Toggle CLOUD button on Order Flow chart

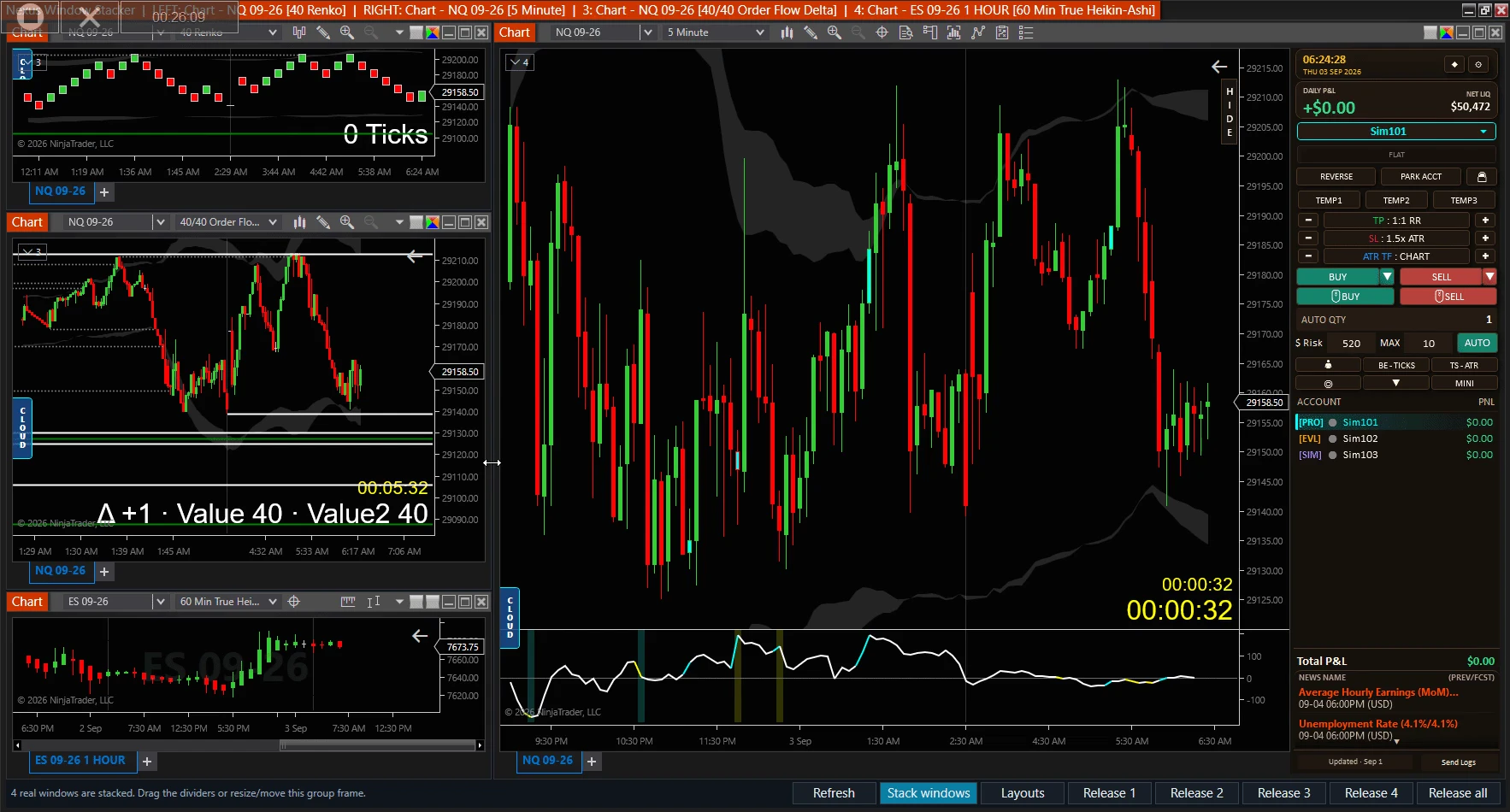pos(22,428)
